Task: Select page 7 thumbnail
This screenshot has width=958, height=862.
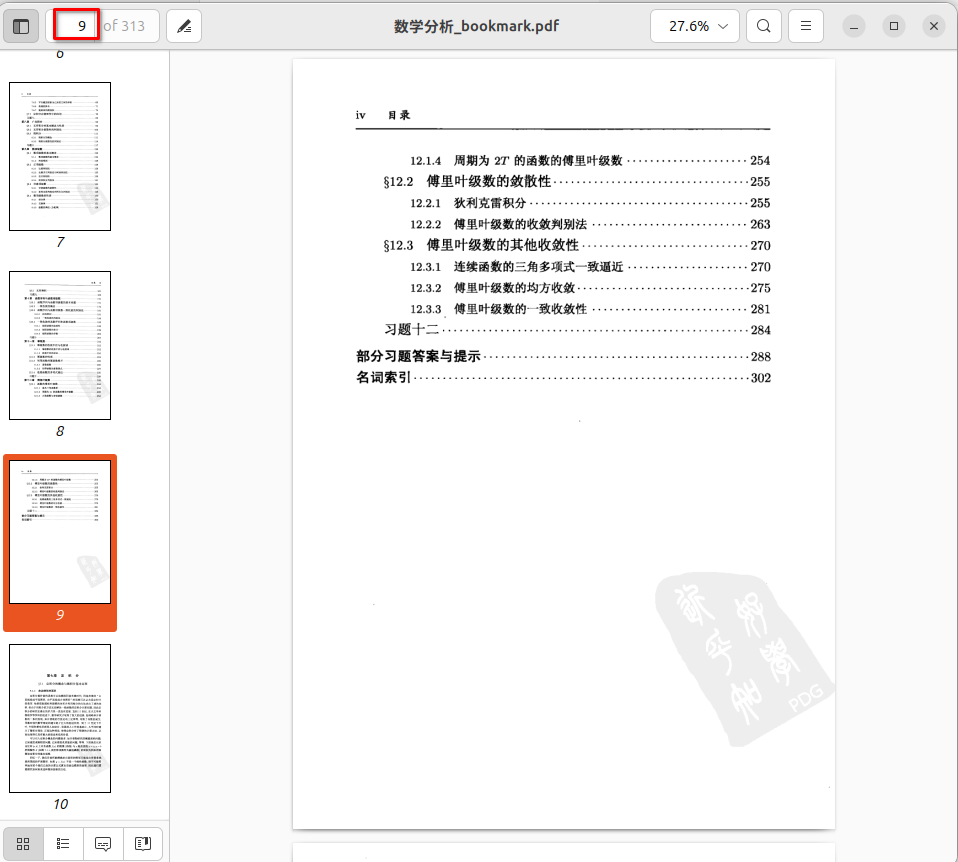Action: point(60,157)
